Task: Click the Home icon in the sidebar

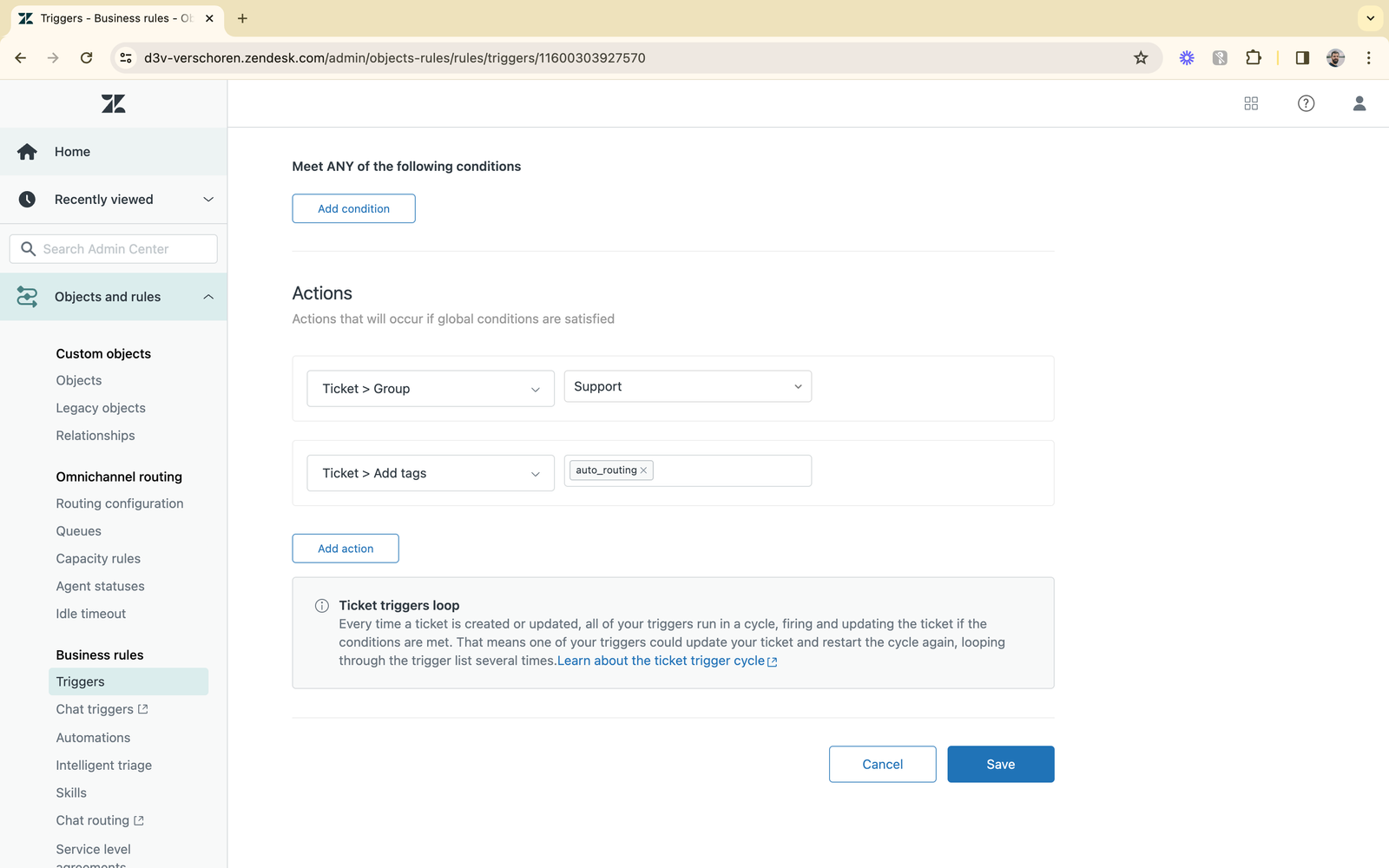Action: click(27, 151)
